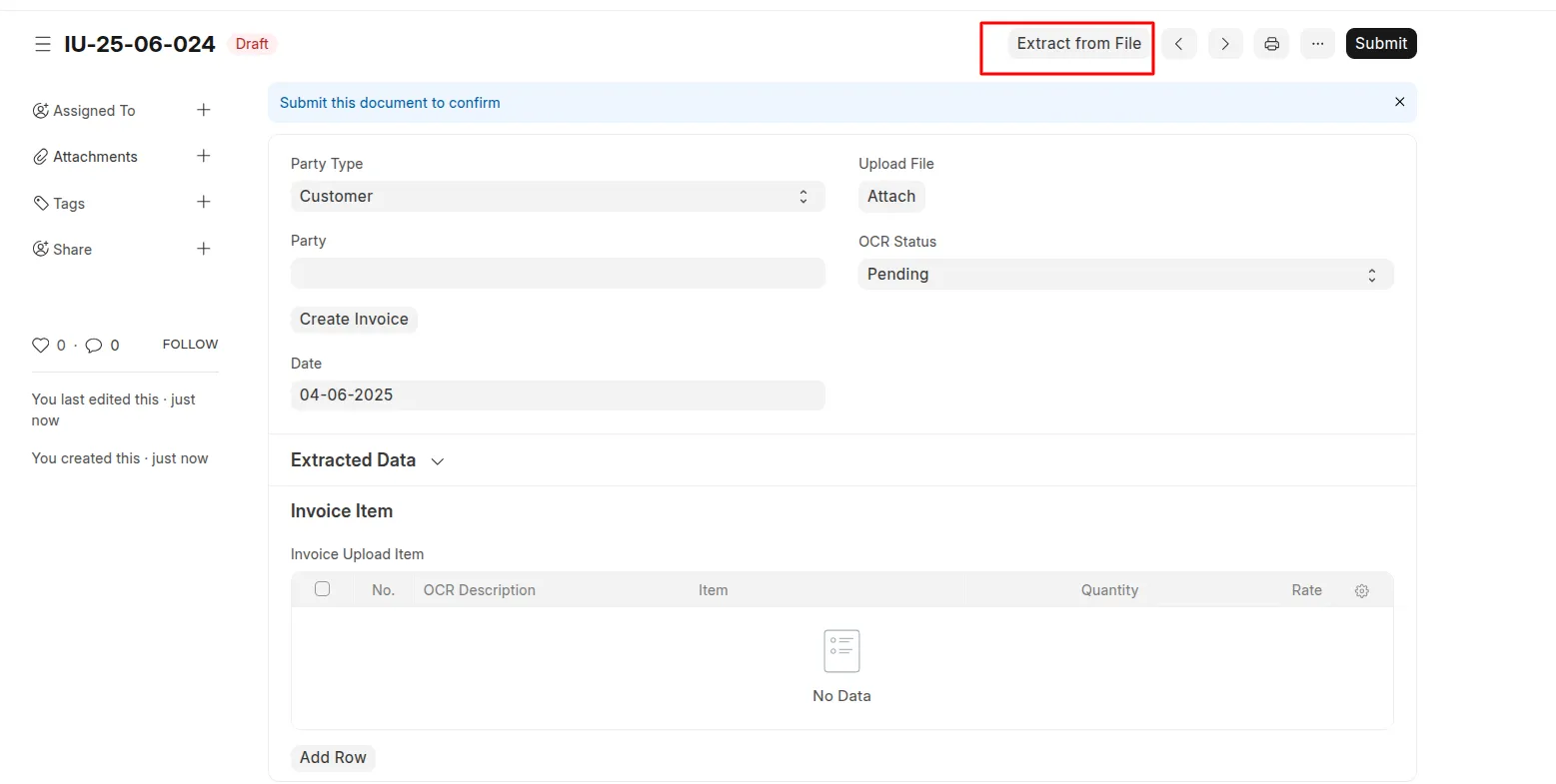The image size is (1556, 784).
Task: Like the document with heart icon
Action: click(x=41, y=345)
